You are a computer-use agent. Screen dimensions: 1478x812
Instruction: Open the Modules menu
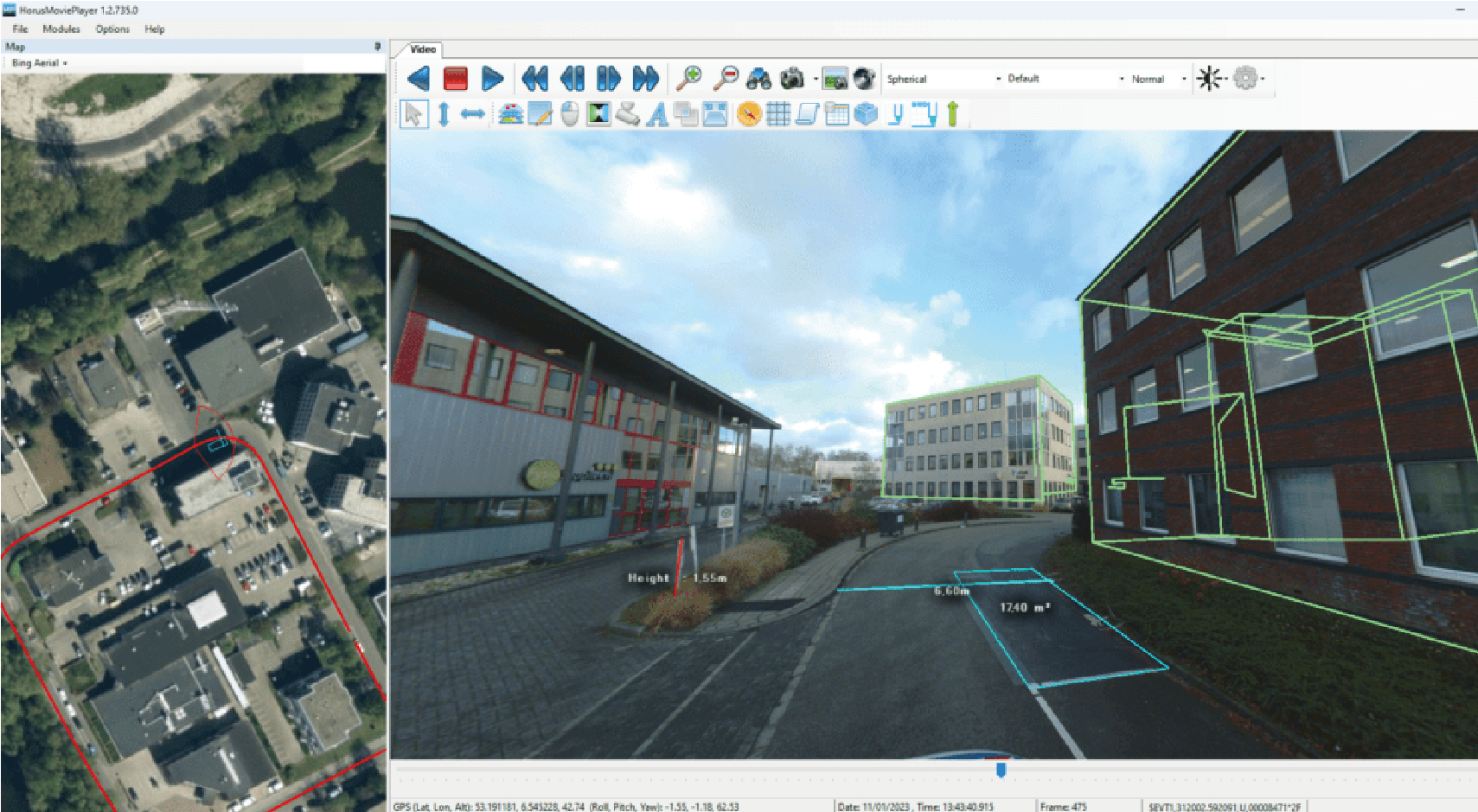61,29
